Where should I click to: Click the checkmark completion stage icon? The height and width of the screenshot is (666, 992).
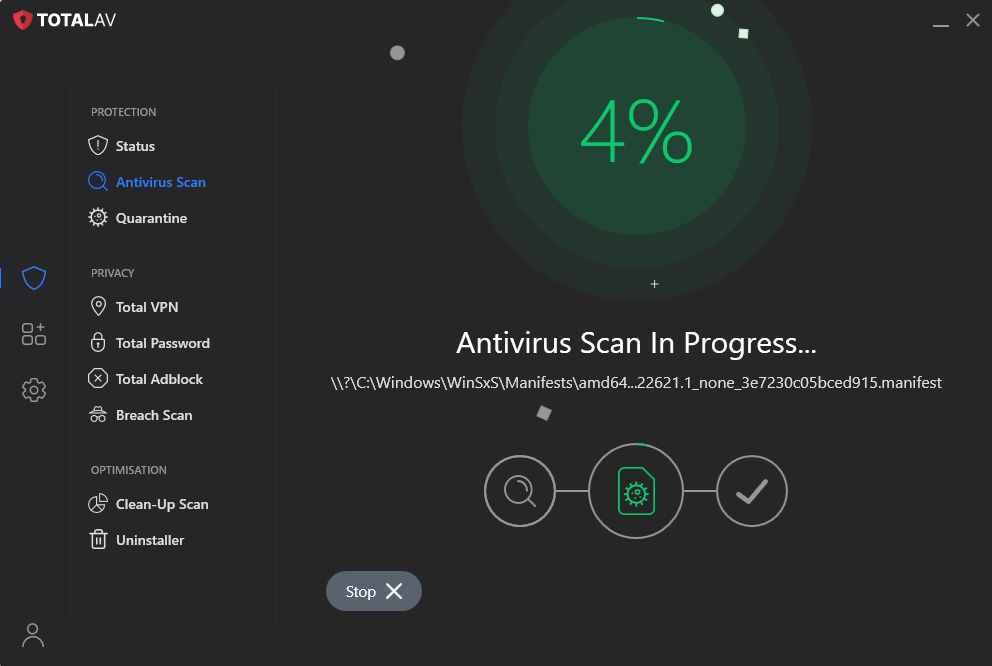tap(752, 491)
